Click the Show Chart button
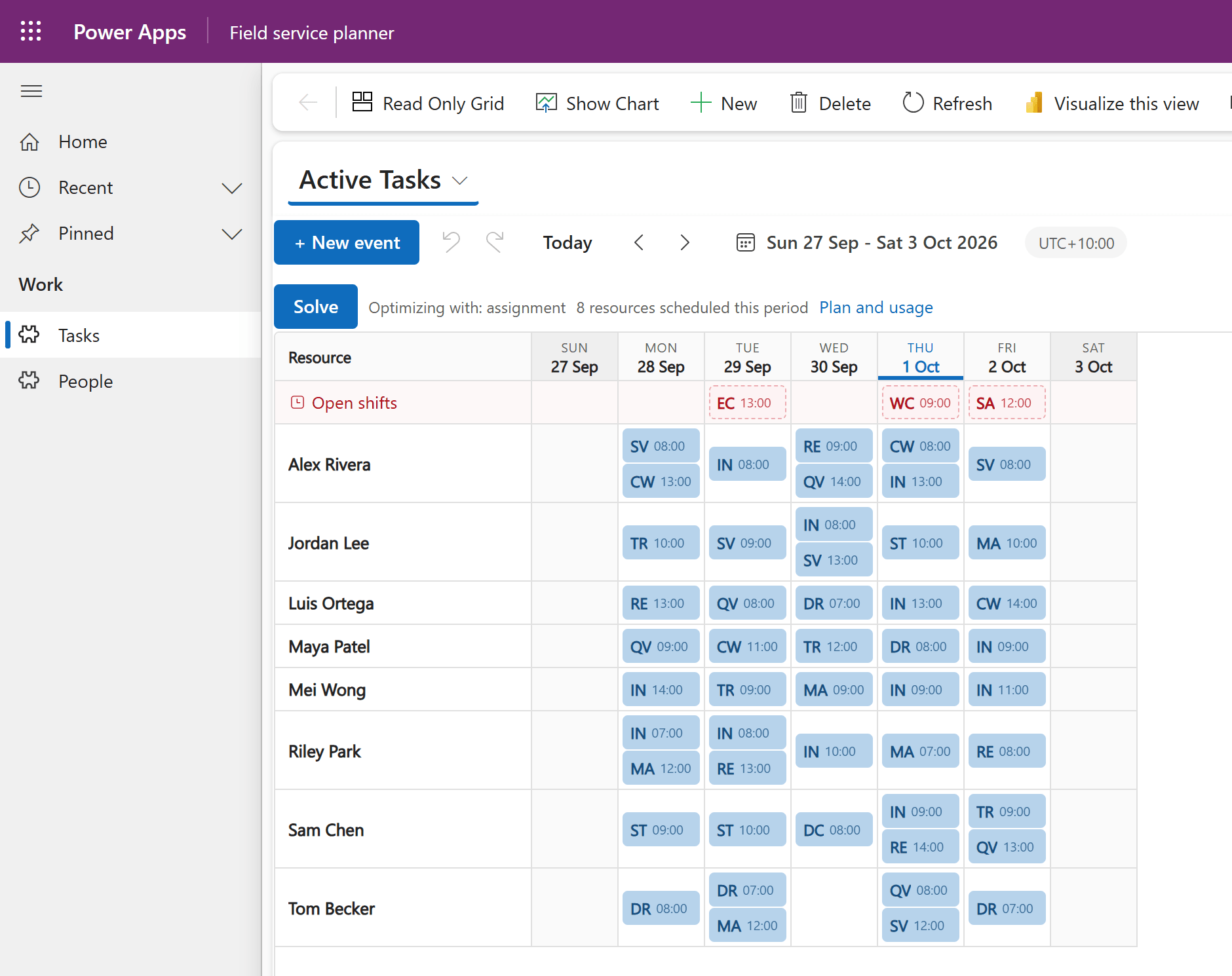 coord(597,103)
